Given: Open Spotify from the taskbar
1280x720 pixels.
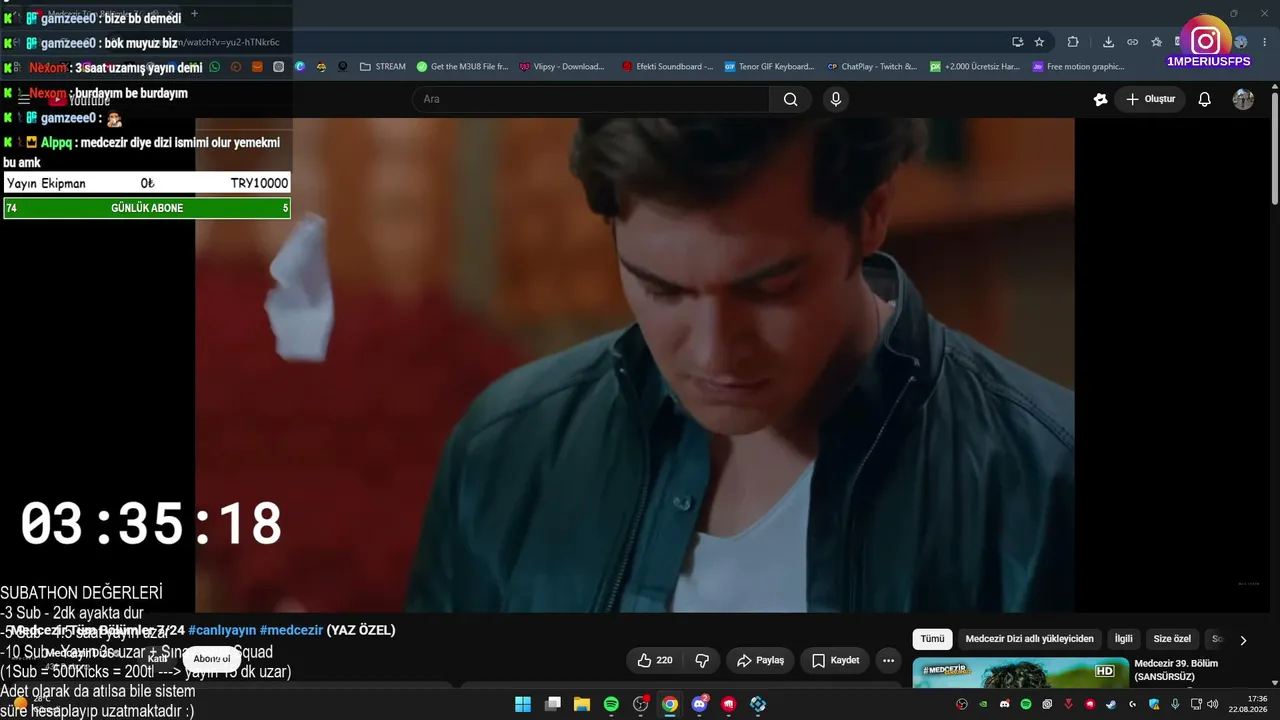Looking at the screenshot, I should [611, 704].
